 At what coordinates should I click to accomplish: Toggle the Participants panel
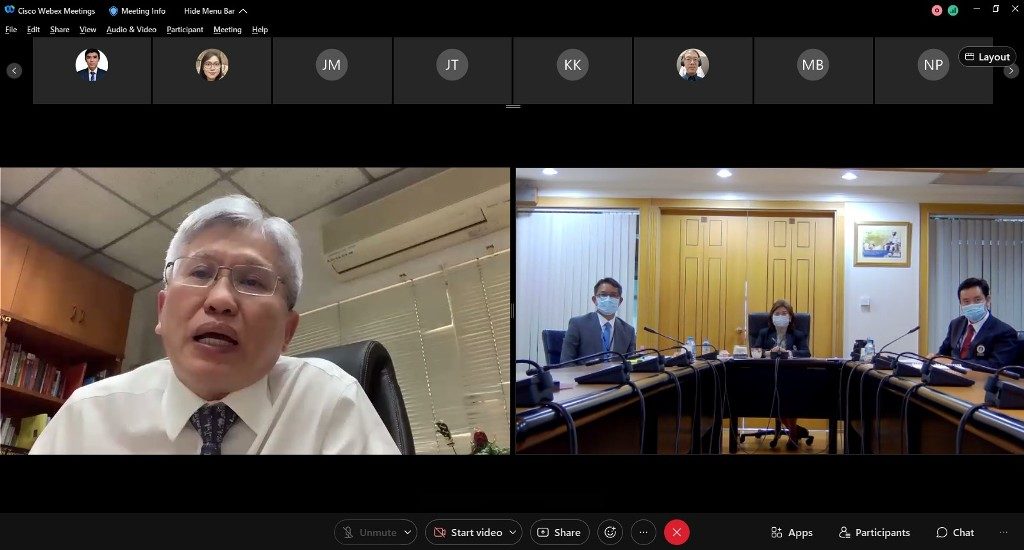(x=874, y=533)
